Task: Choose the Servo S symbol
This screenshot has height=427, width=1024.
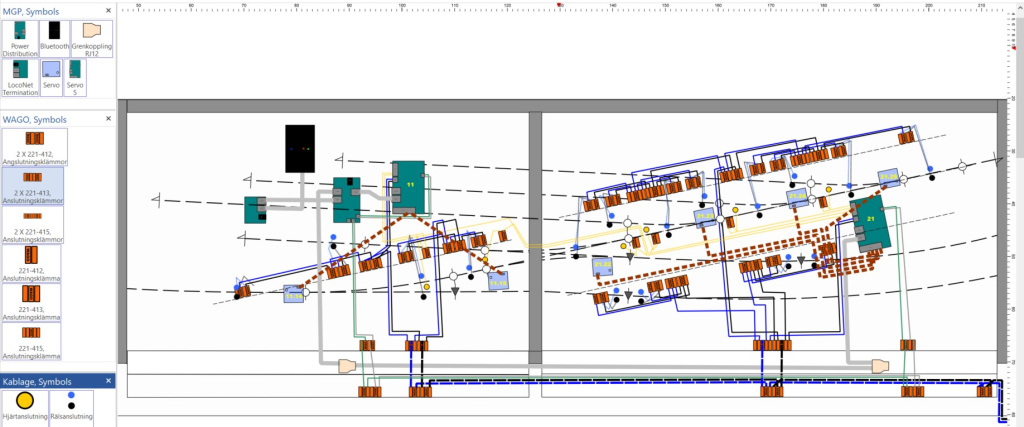Action: tap(72, 76)
